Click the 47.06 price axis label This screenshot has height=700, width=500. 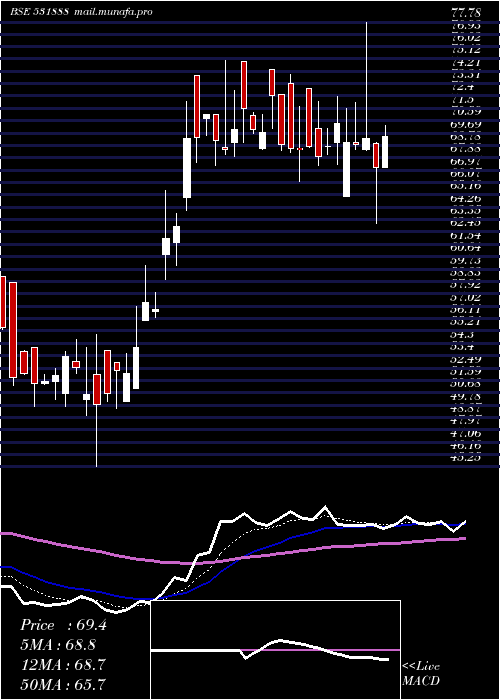click(466, 433)
